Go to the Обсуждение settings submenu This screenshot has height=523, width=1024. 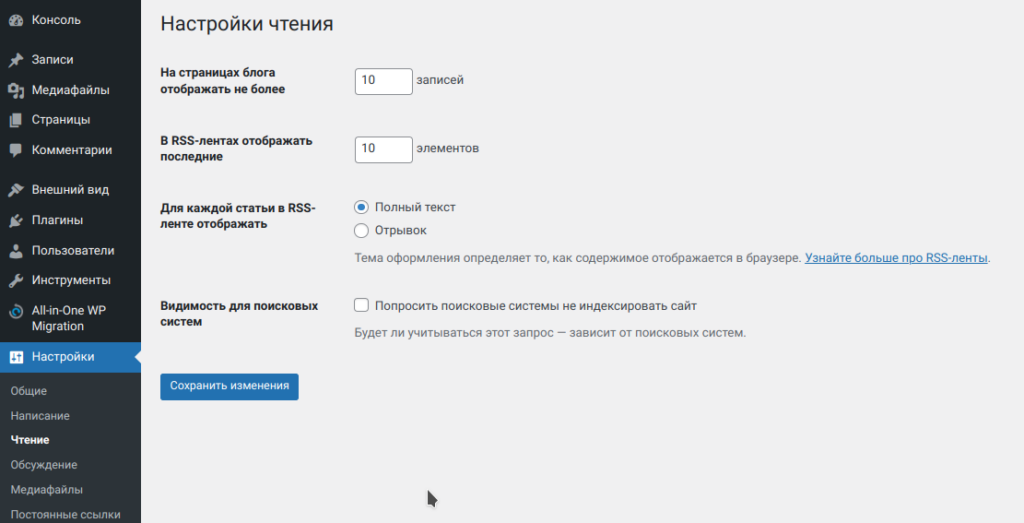click(x=44, y=465)
